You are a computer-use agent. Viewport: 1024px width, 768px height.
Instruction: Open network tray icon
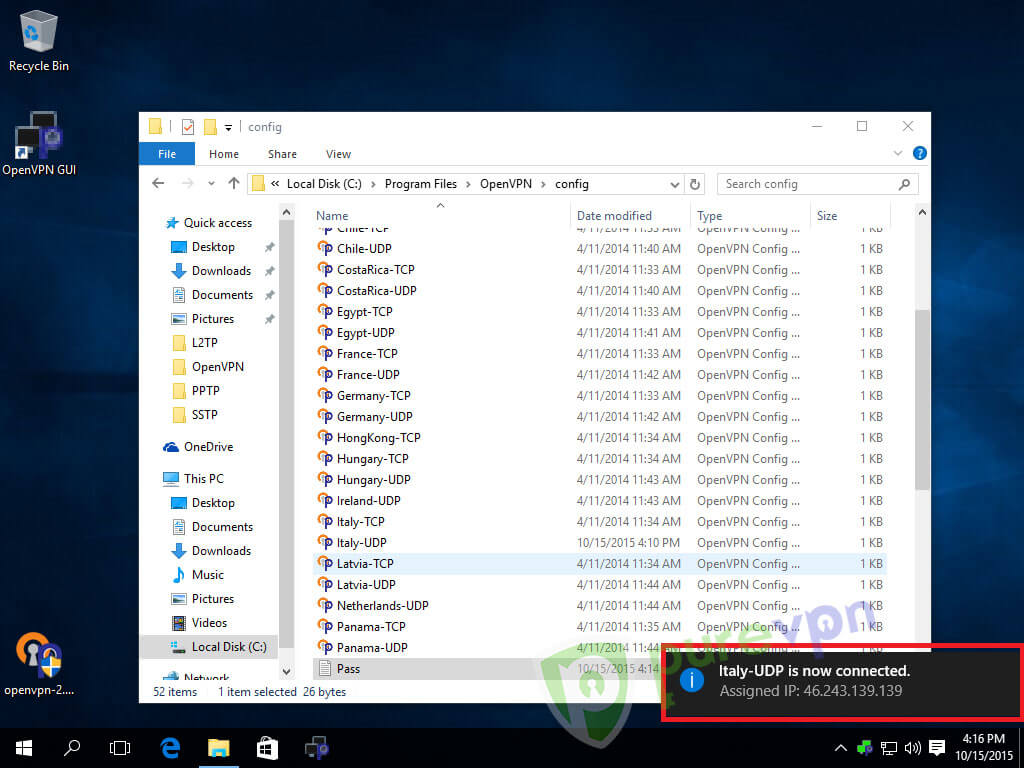pos(889,748)
